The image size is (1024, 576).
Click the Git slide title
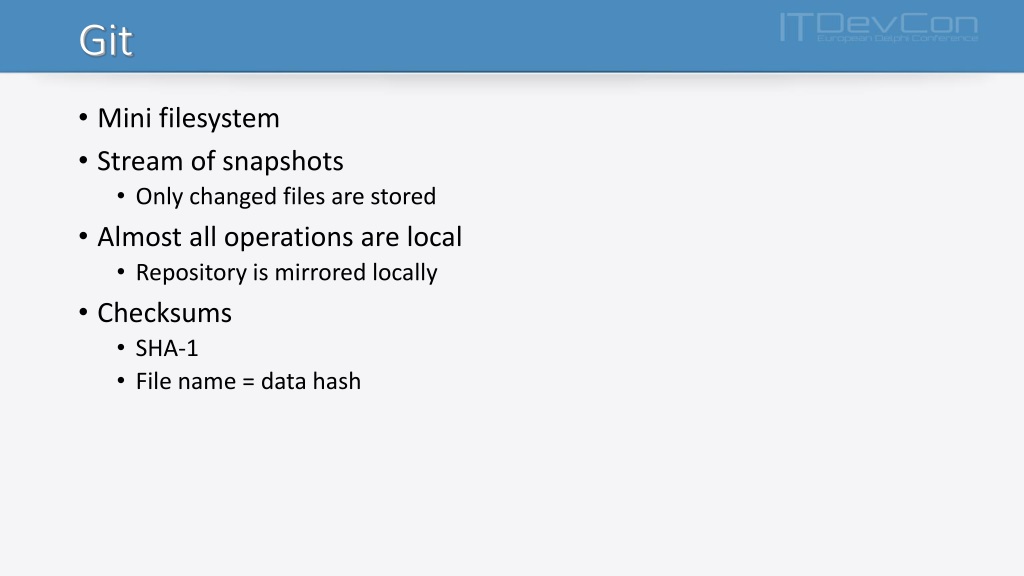point(106,40)
